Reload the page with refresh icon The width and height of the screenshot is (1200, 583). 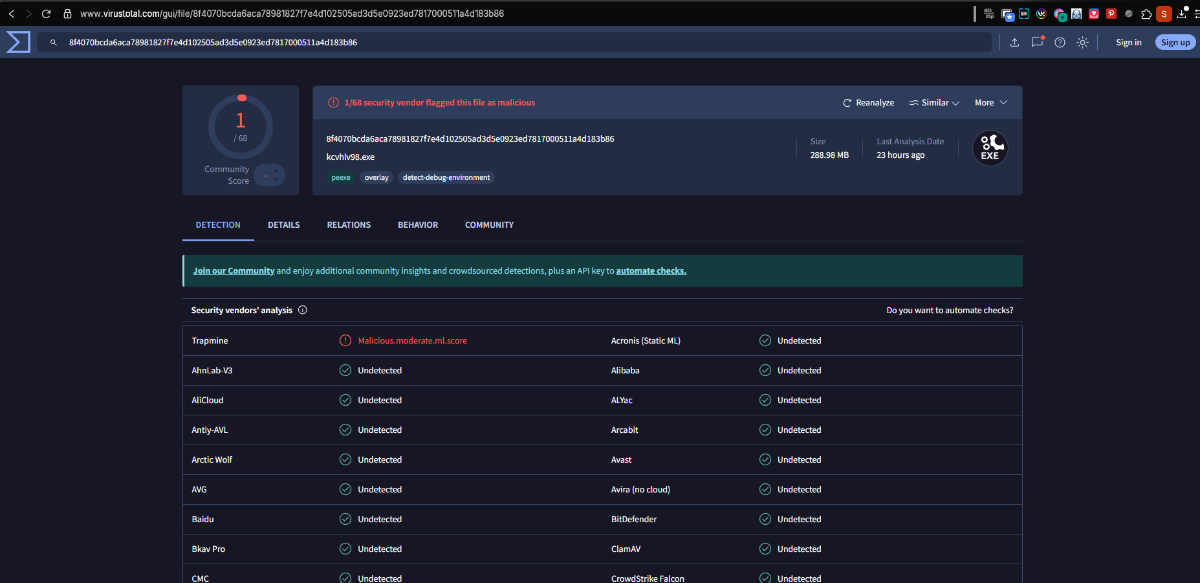click(x=46, y=14)
